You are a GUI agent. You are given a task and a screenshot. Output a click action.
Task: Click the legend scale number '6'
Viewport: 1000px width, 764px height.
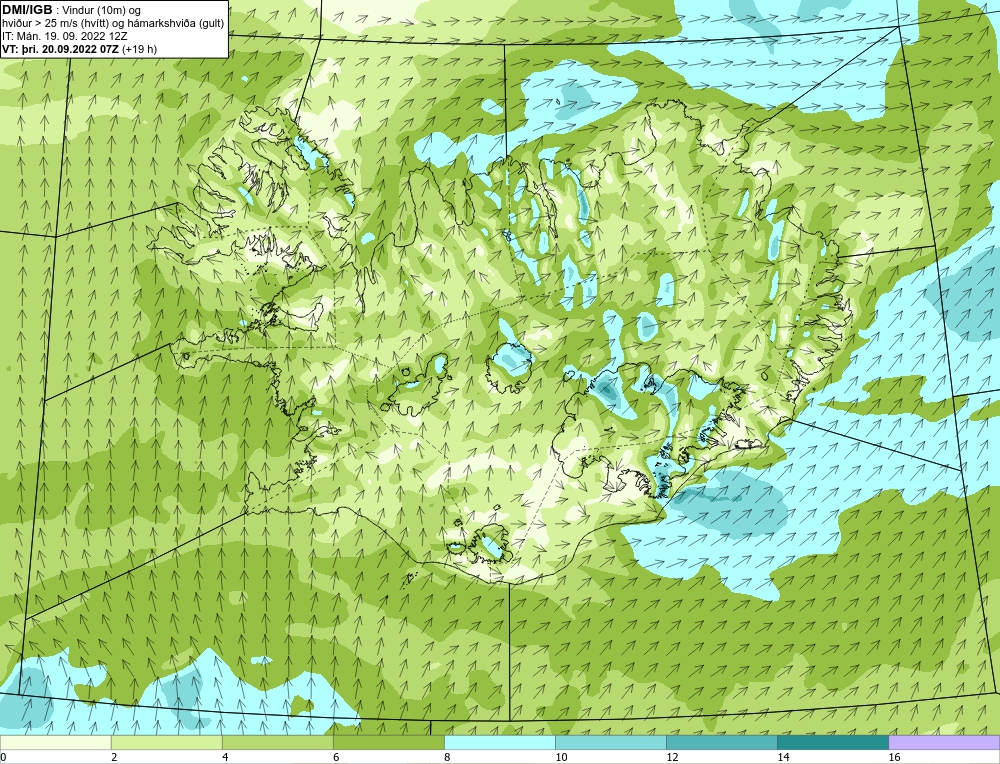[336, 757]
